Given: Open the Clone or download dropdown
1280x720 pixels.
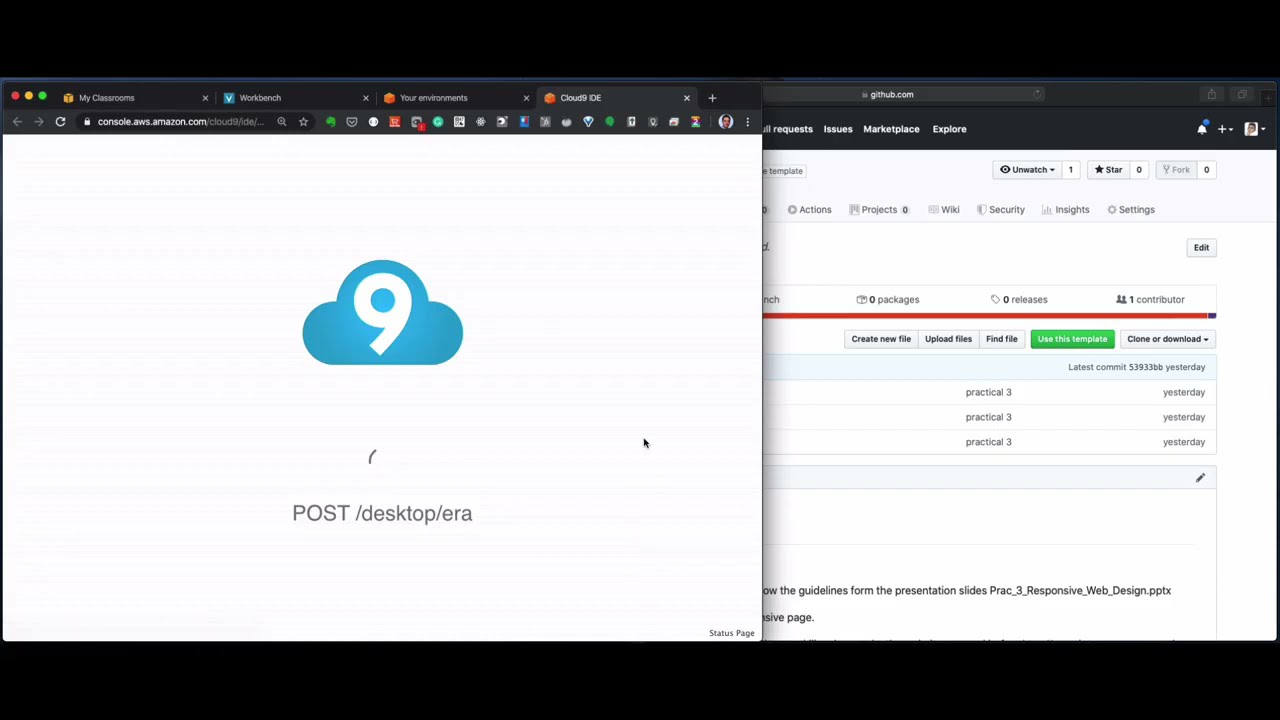Looking at the screenshot, I should pos(1167,339).
